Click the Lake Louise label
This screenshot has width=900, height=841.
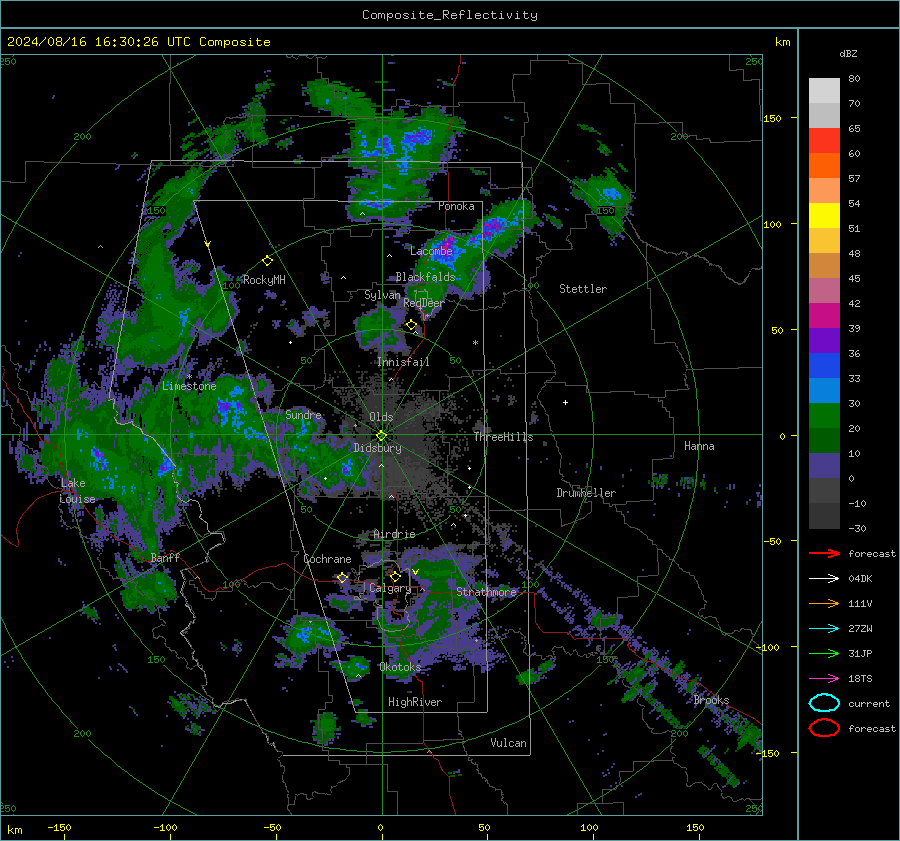[x=77, y=491]
